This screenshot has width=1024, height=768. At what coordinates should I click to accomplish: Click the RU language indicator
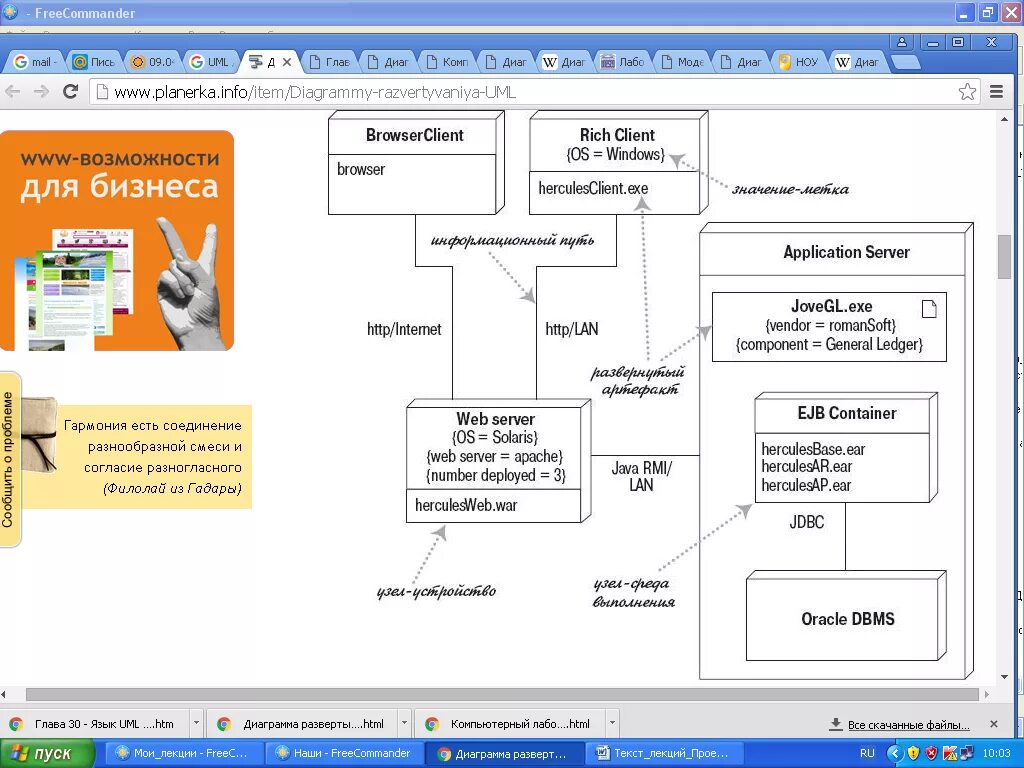click(x=867, y=753)
